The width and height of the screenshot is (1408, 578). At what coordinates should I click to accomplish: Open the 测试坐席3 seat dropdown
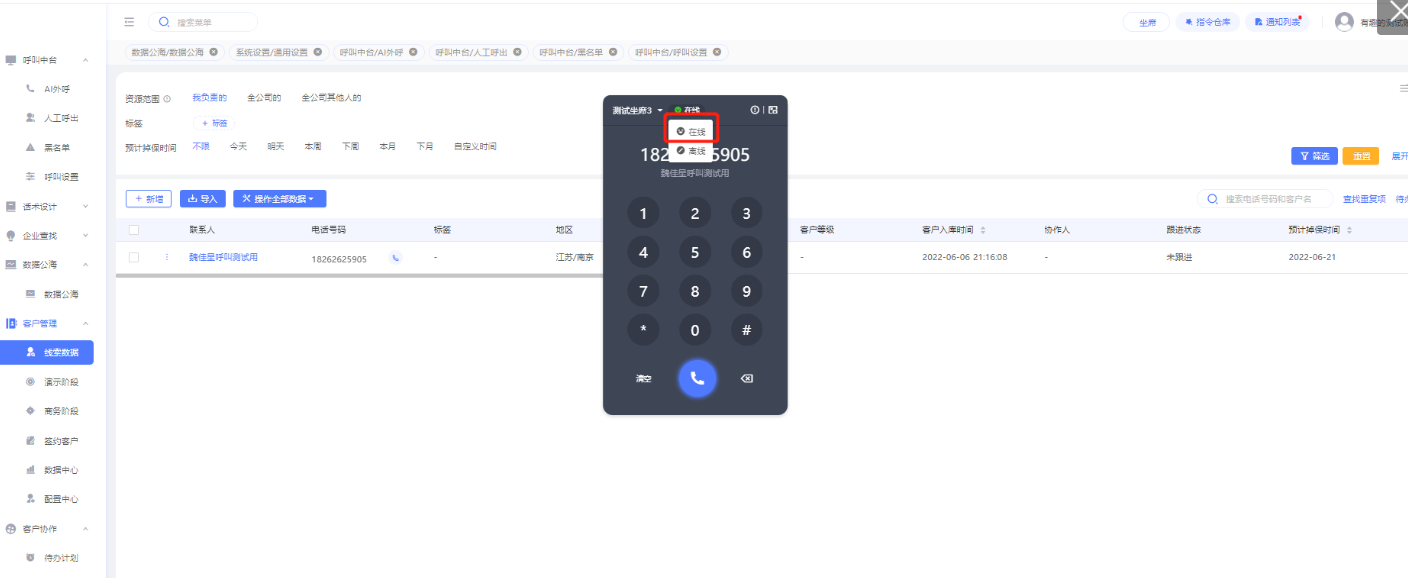pos(638,110)
